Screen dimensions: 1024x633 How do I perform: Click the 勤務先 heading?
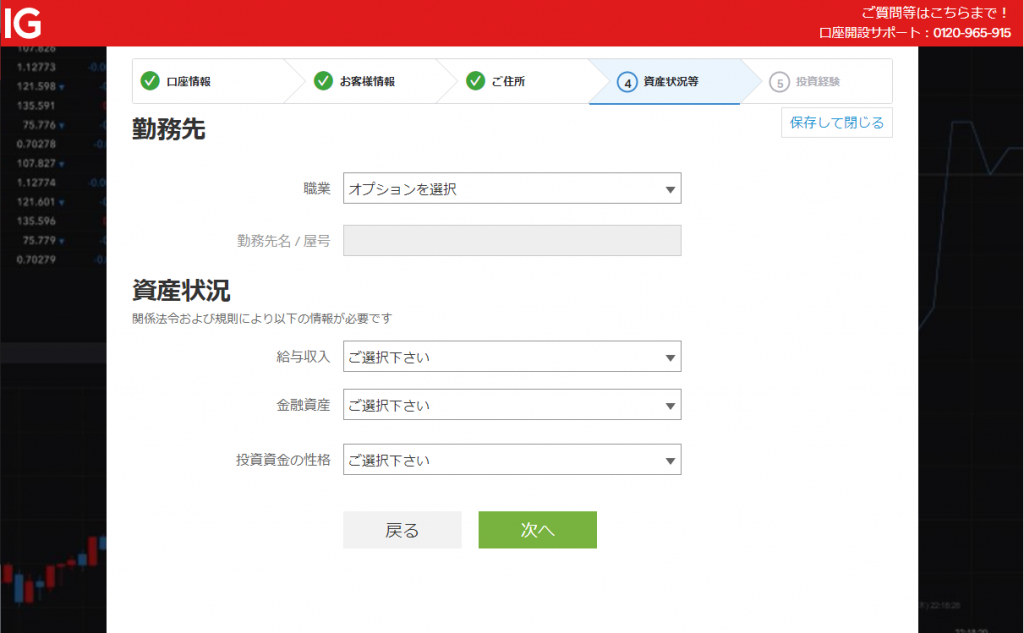(168, 129)
